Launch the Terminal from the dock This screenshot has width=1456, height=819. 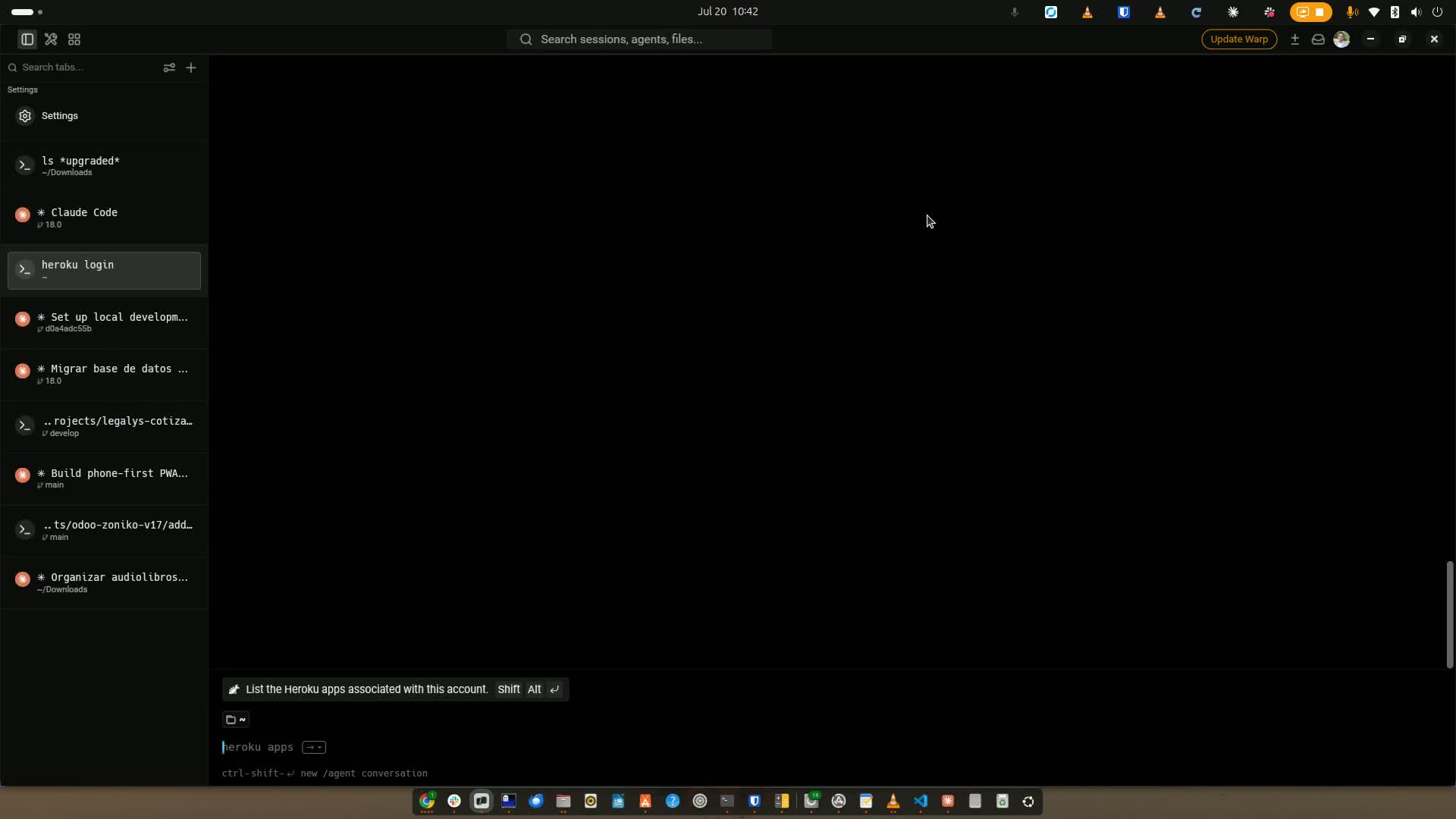(x=727, y=802)
